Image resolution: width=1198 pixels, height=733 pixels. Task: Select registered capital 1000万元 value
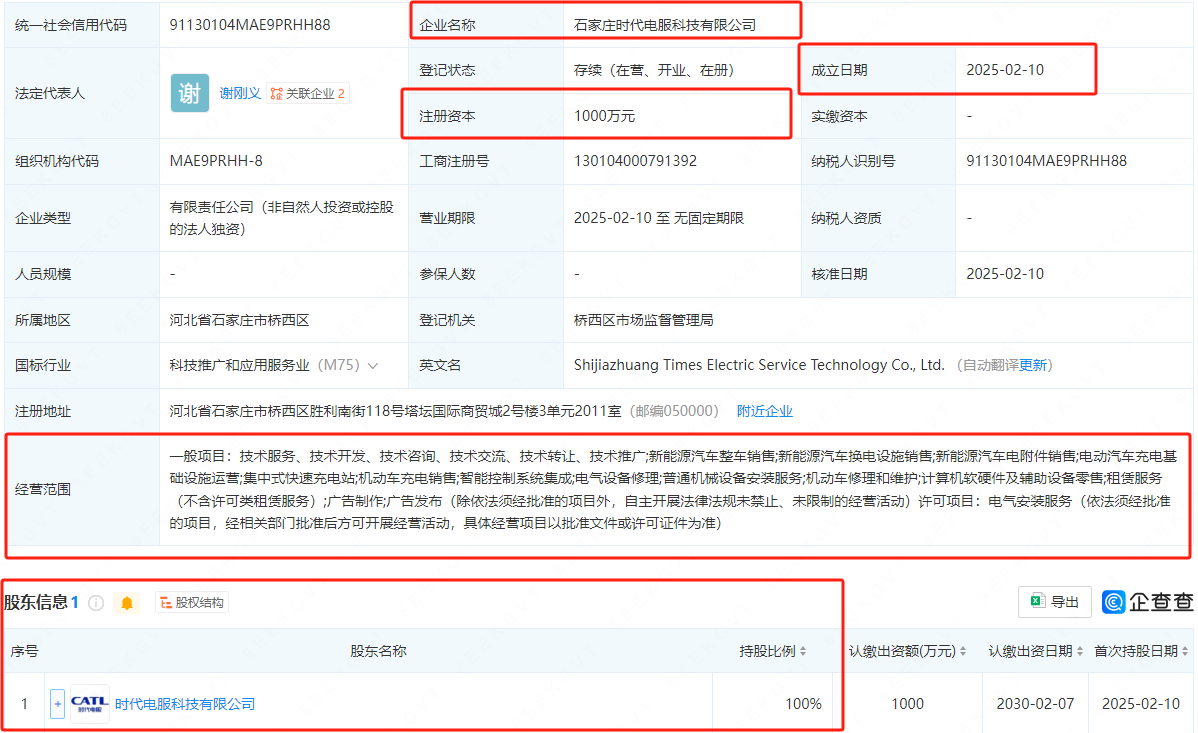coord(604,116)
